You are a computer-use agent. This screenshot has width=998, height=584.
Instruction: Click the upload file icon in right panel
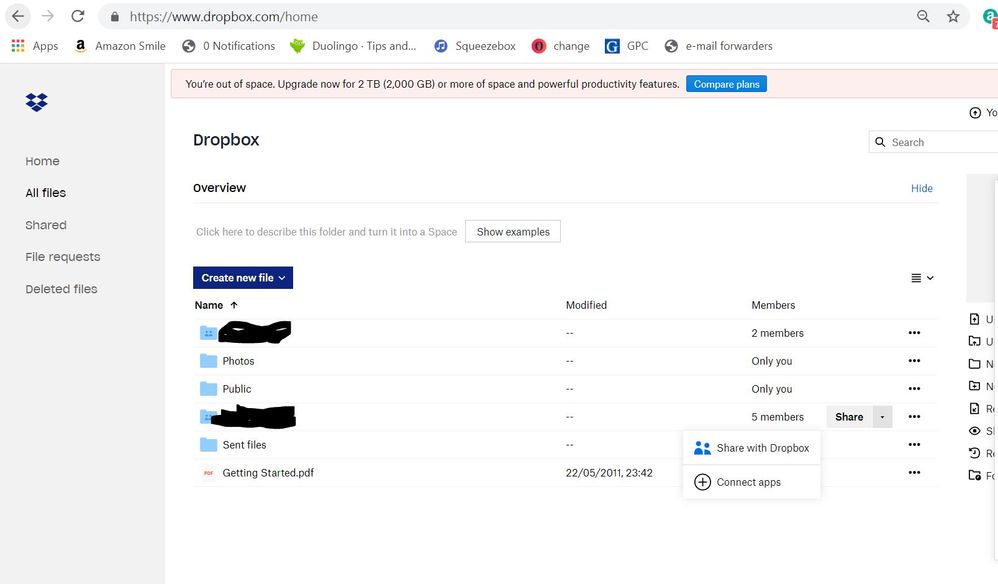[x=974, y=319]
